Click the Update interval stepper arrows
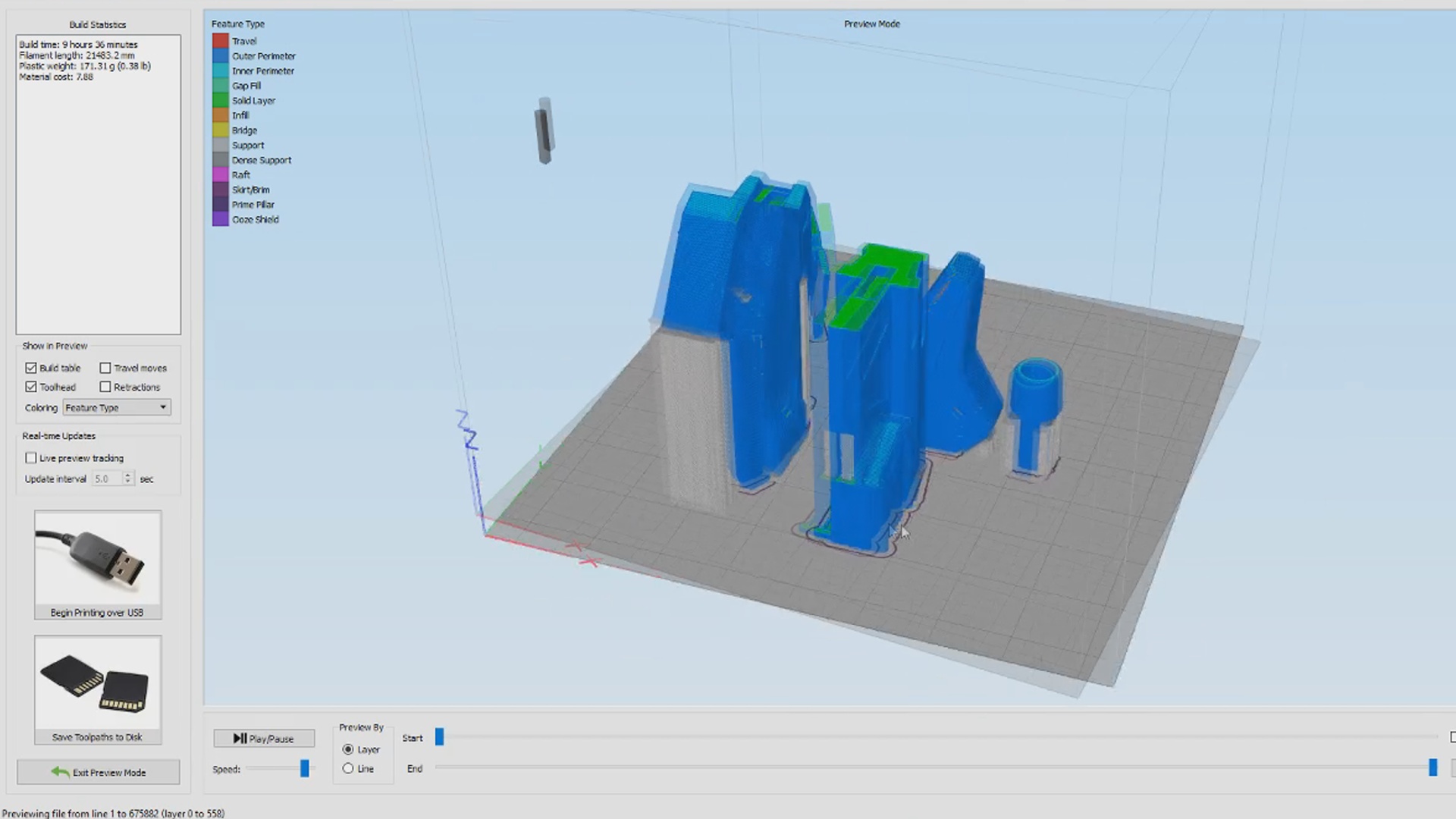Viewport: 1456px width, 819px height. [127, 479]
